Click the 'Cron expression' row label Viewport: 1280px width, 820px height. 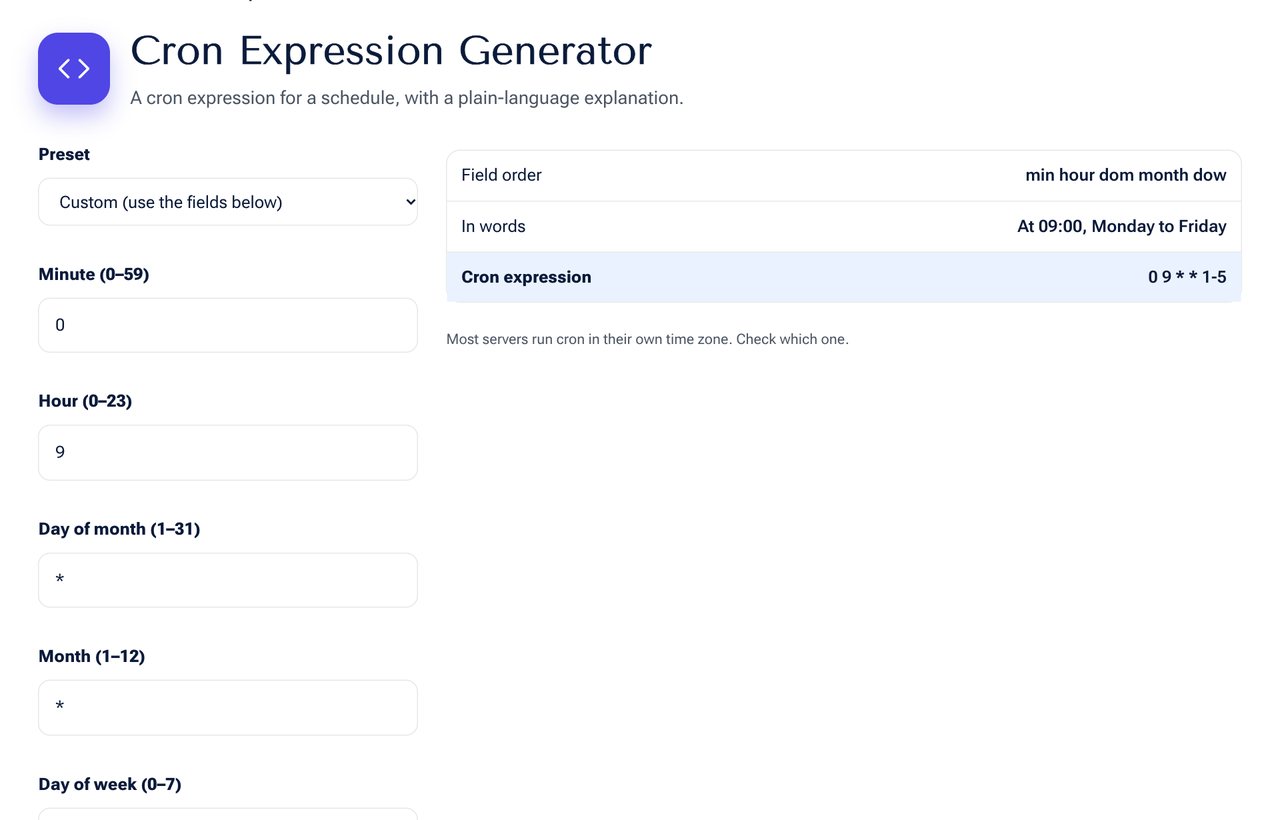pos(526,277)
